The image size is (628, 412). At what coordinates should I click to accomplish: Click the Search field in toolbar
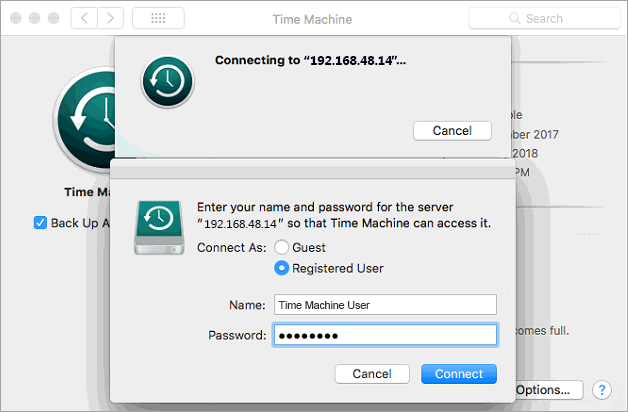[x=544, y=18]
